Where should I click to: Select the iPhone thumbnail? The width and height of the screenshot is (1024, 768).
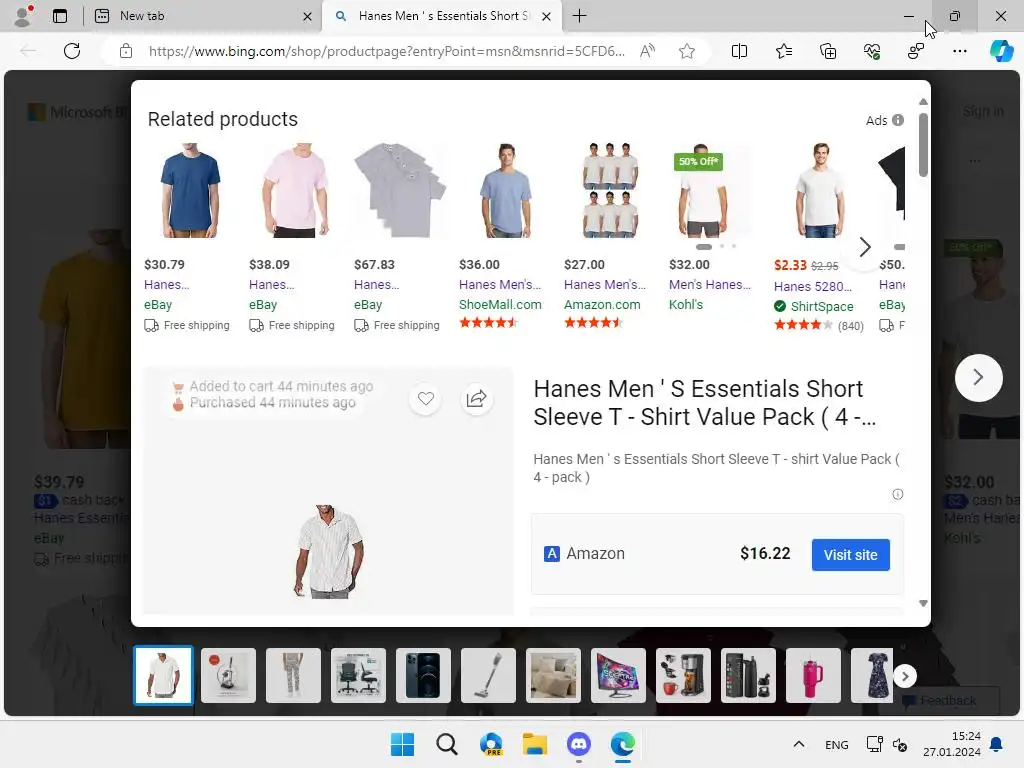(x=423, y=676)
